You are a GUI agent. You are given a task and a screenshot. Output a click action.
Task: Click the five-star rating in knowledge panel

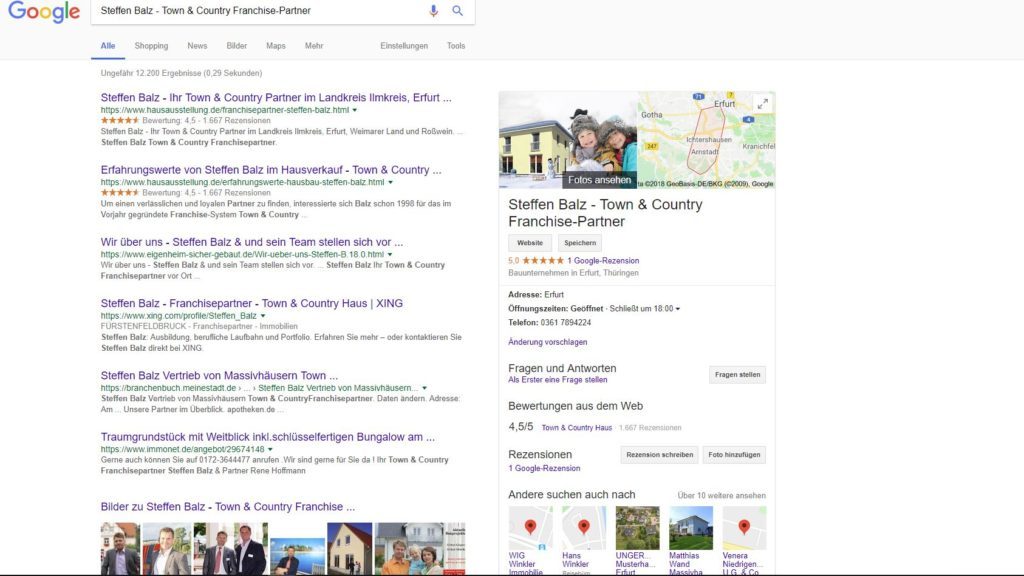point(543,261)
